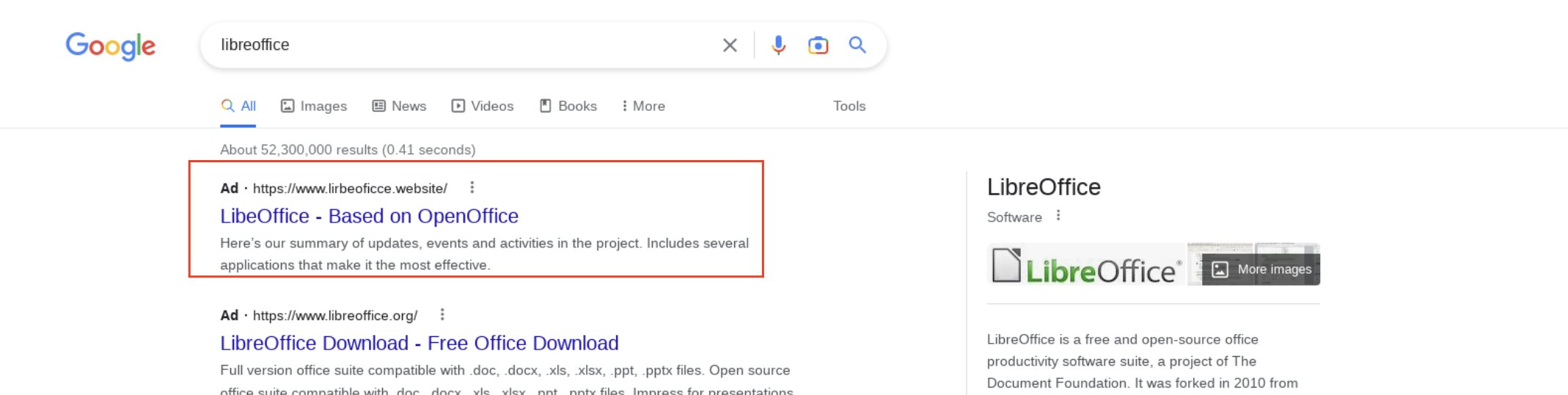Image resolution: width=1568 pixels, height=395 pixels.
Task: Open LibeOffice - Based on OpenOffice link
Action: [369, 216]
